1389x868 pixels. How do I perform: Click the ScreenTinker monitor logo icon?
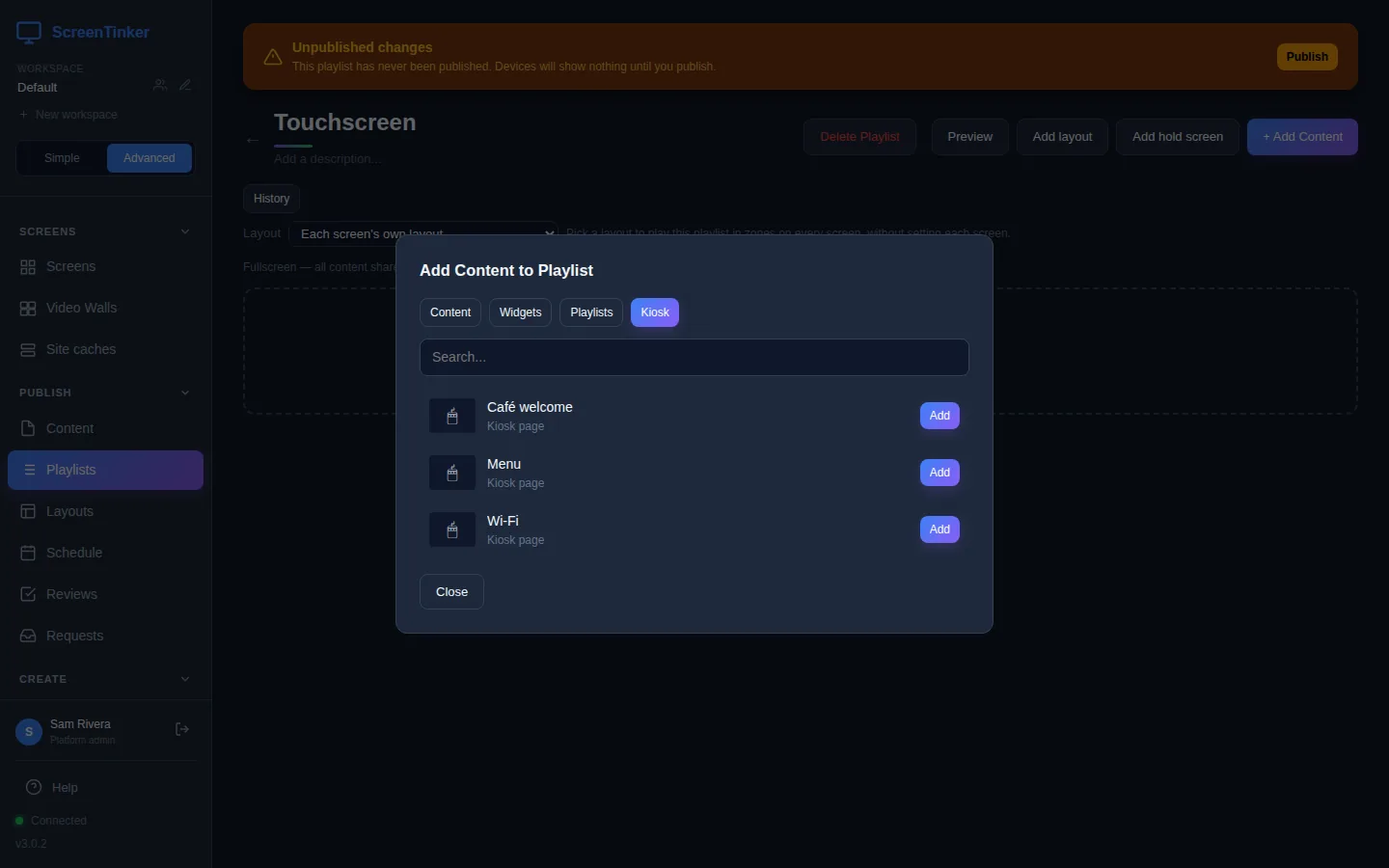(29, 33)
